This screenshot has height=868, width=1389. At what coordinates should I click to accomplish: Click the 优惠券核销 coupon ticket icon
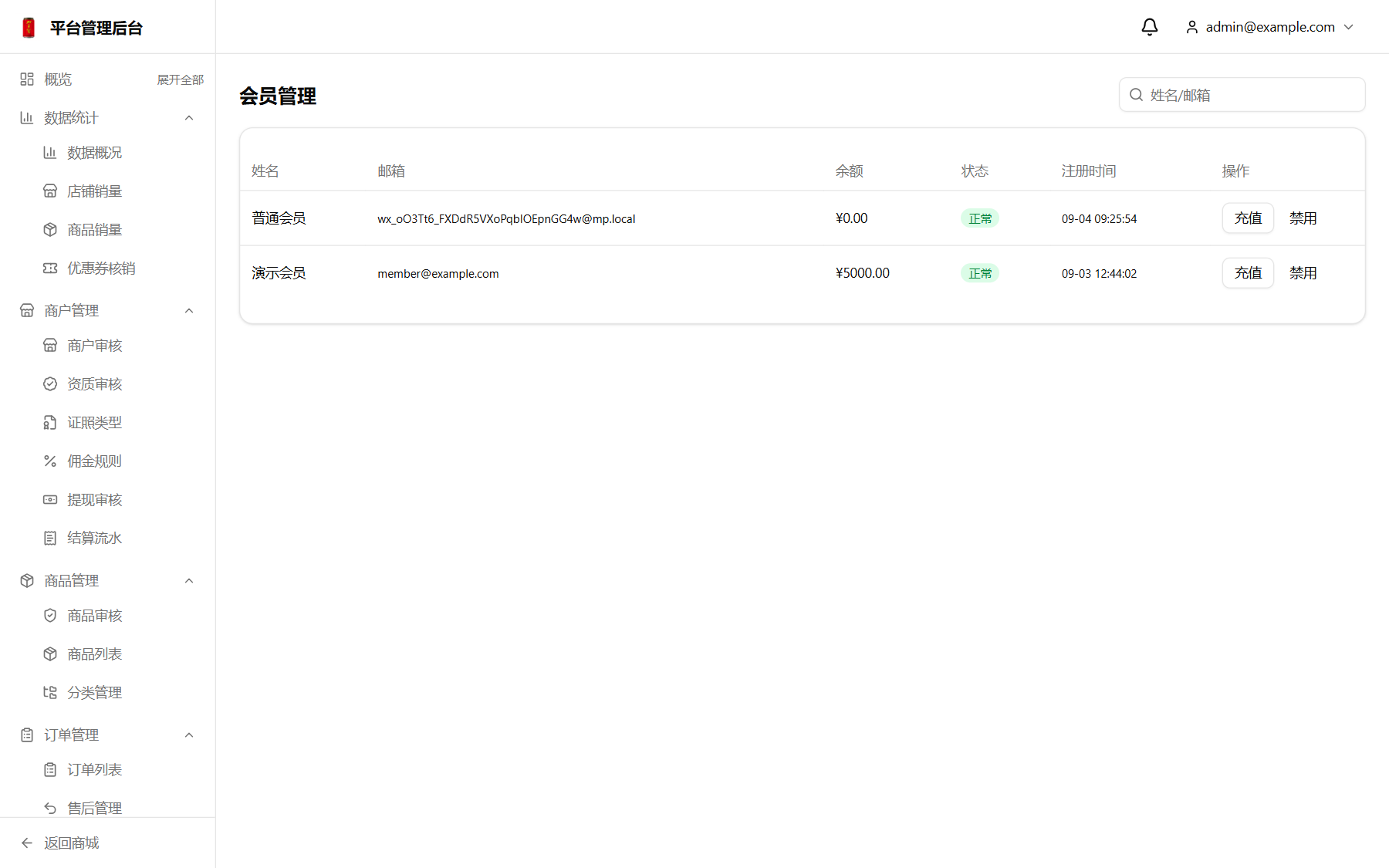(x=50, y=269)
